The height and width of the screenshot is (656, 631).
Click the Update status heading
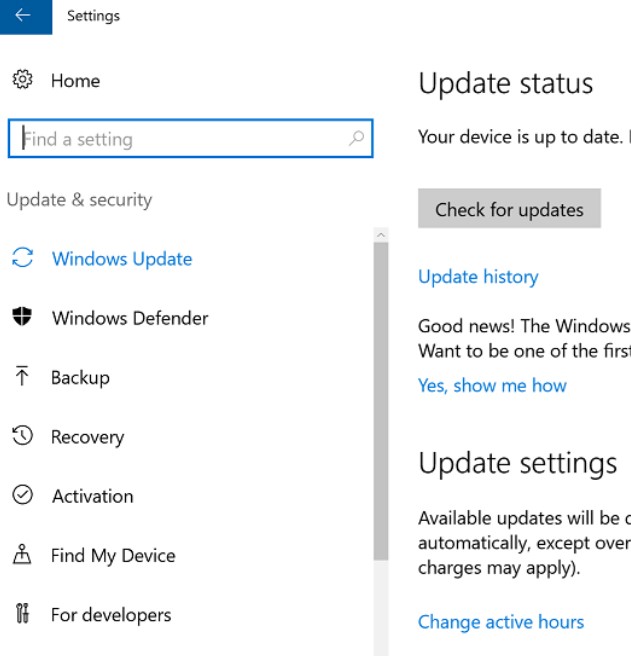pyautogui.click(x=505, y=83)
